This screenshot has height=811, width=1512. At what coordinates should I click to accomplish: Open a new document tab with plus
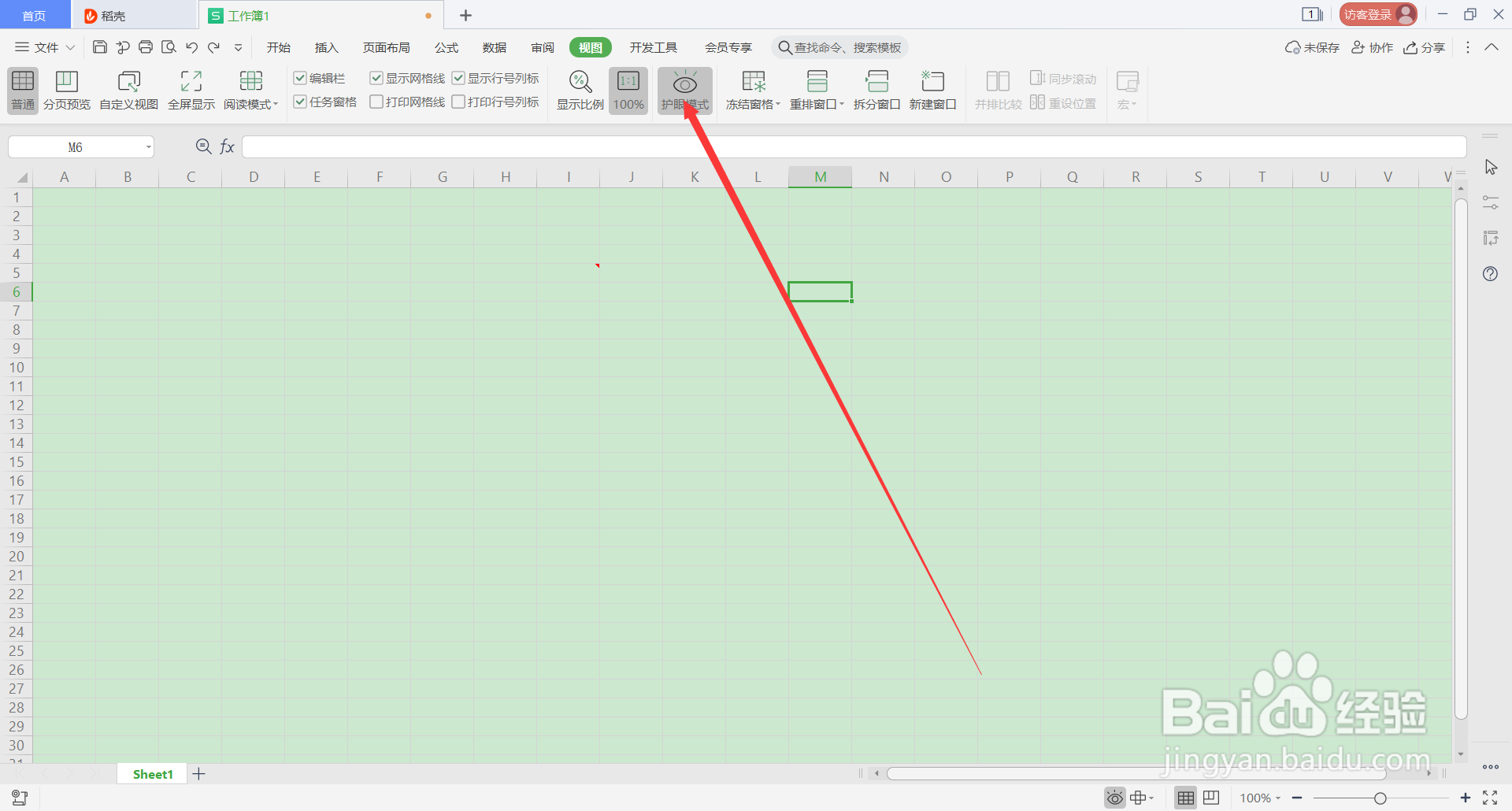pyautogui.click(x=465, y=15)
